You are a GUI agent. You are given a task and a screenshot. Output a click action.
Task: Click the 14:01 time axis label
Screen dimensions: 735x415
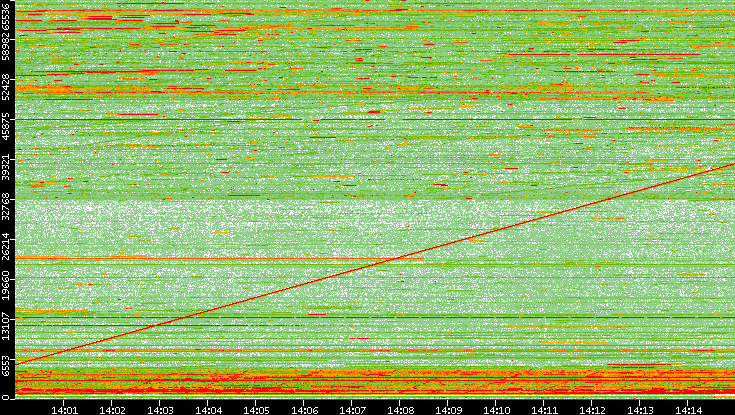coord(64,410)
